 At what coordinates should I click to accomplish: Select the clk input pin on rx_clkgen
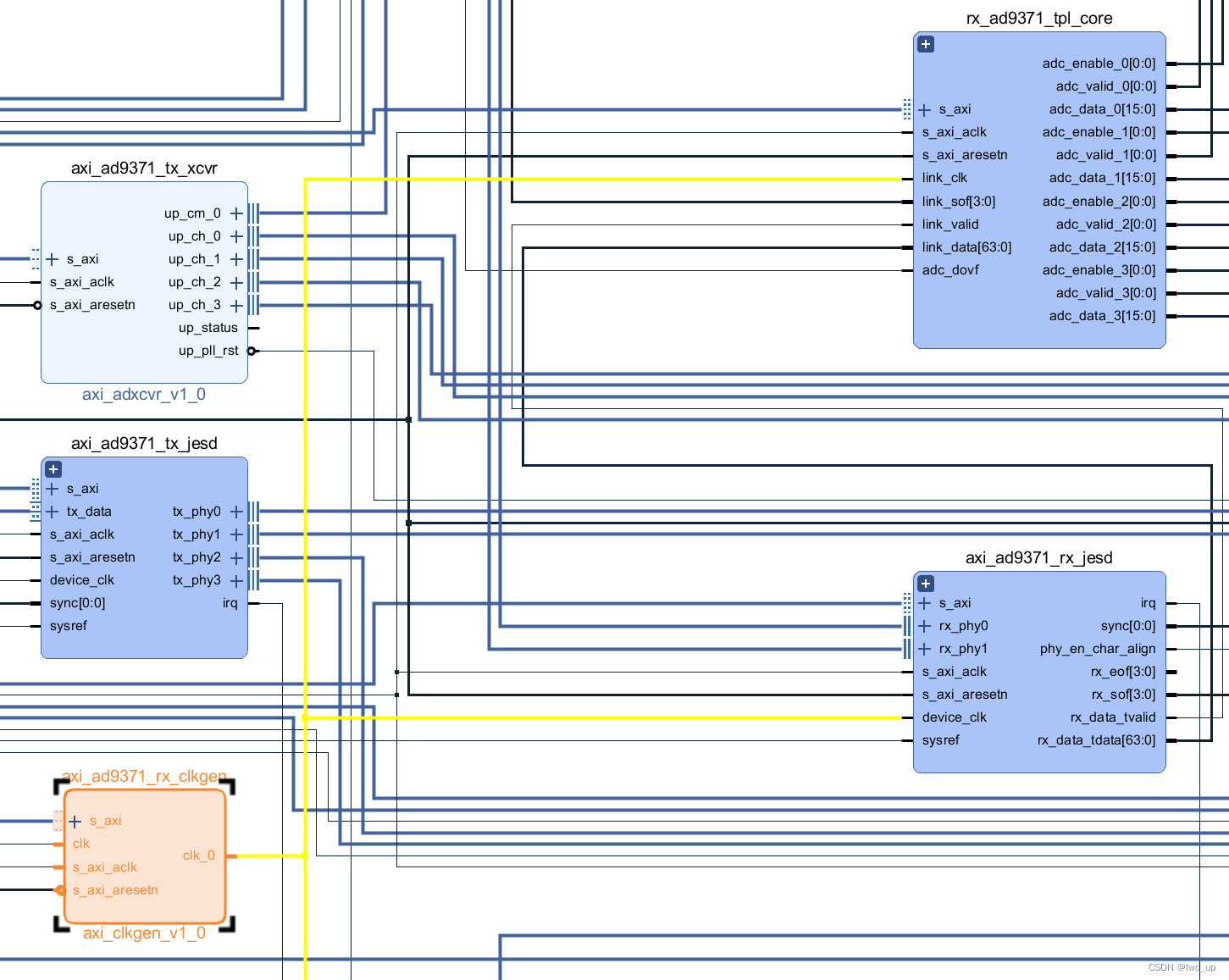pos(80,844)
